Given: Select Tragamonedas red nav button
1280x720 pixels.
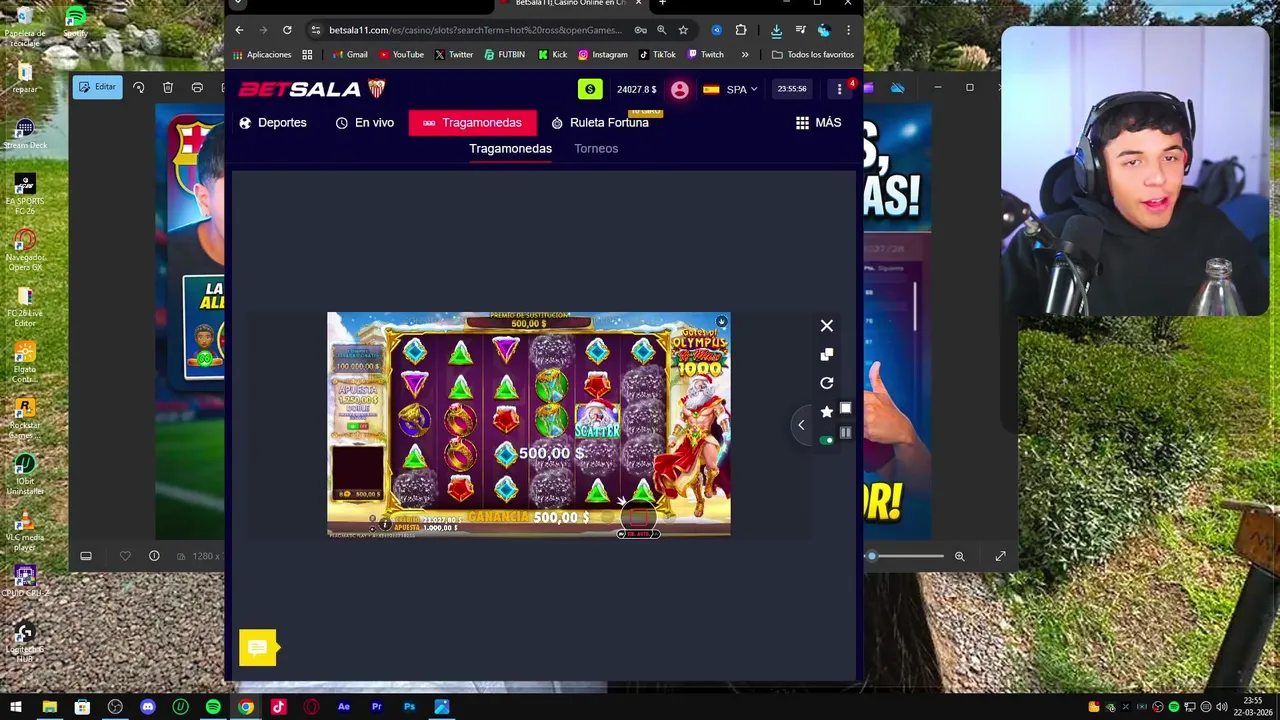Looking at the screenshot, I should click(x=472, y=122).
